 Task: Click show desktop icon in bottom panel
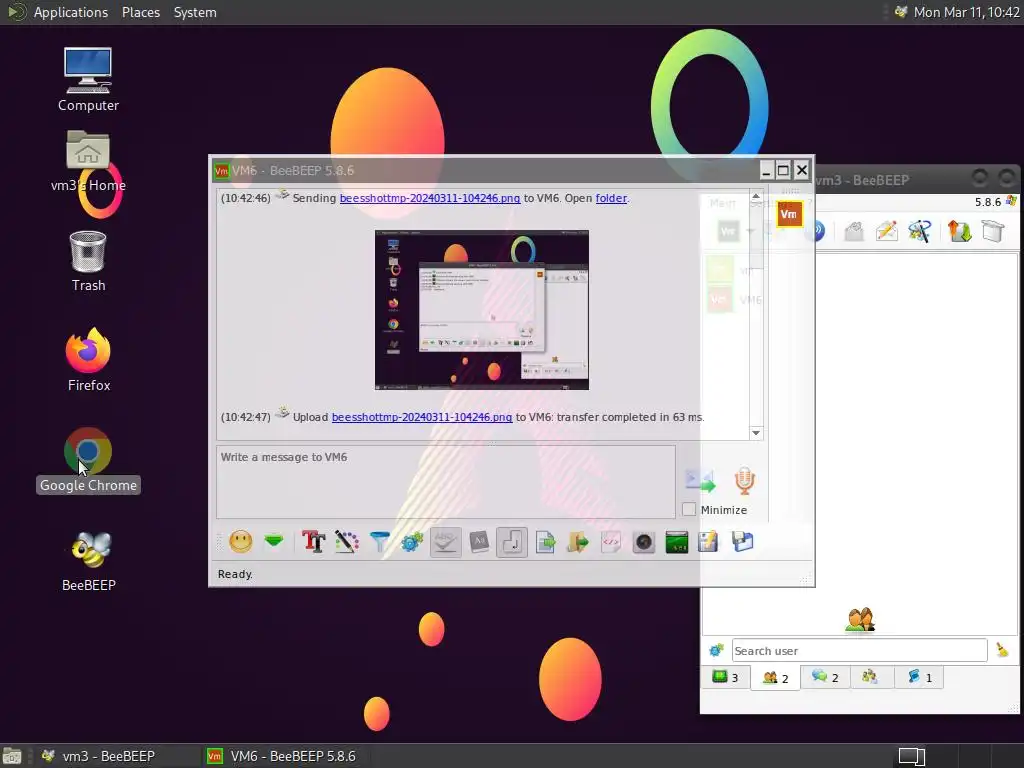[12, 756]
